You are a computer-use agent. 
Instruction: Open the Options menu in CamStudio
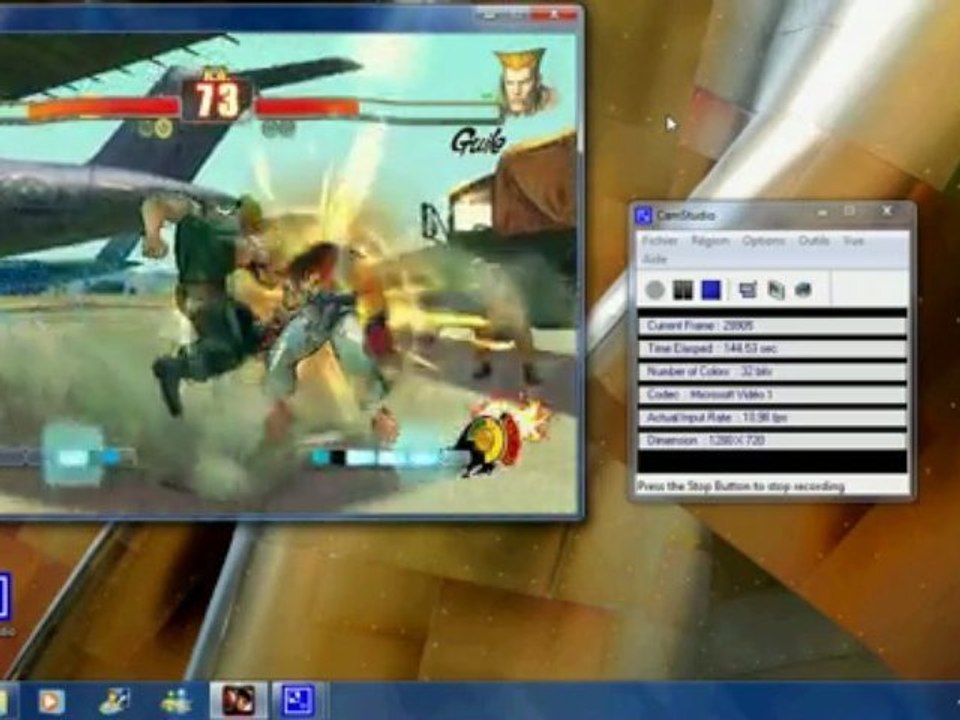(x=763, y=241)
